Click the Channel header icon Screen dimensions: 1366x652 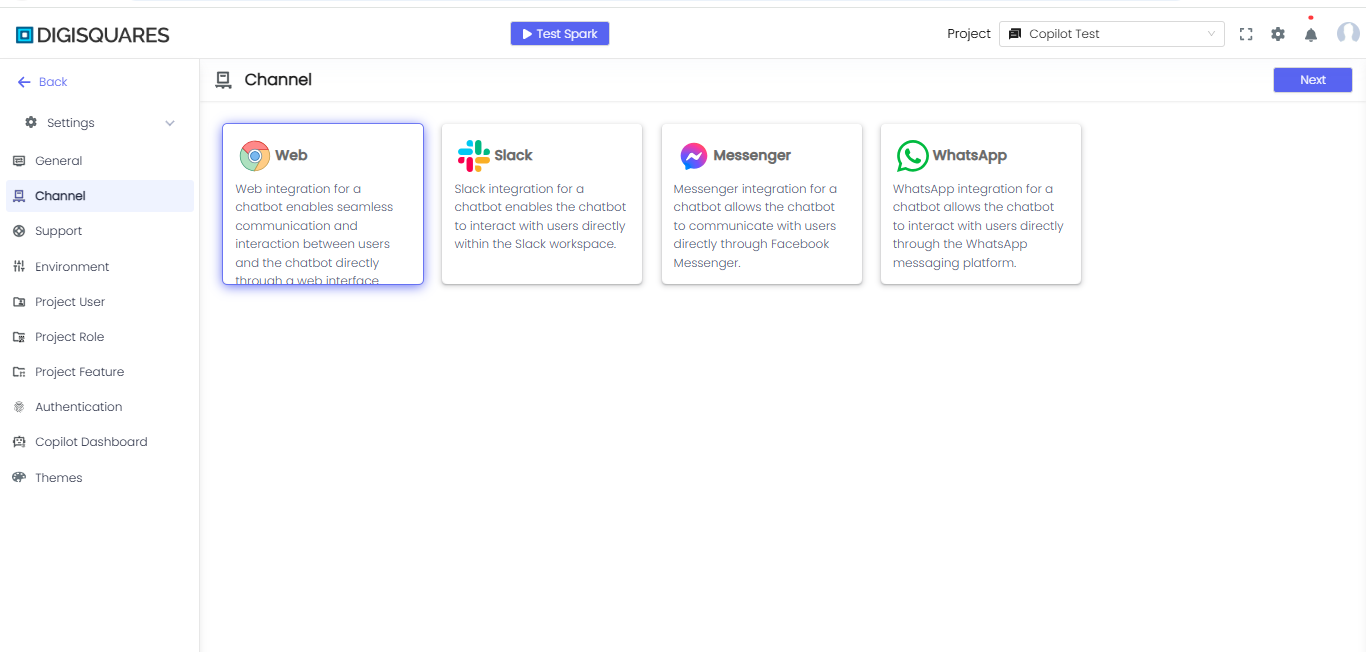point(224,80)
